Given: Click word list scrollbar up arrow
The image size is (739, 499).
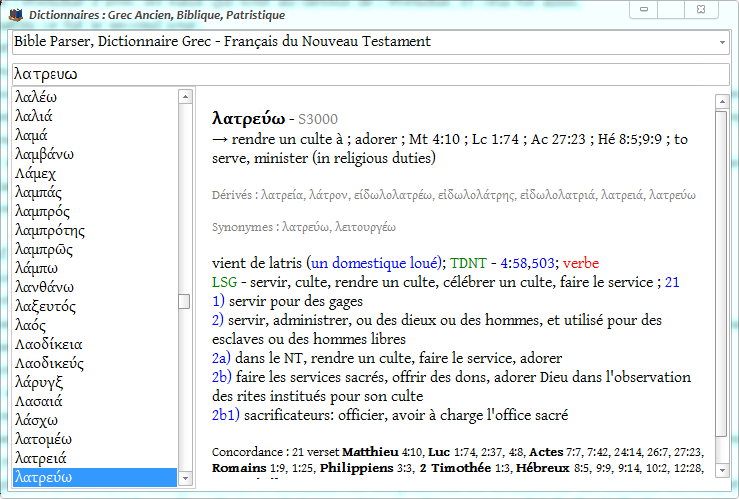Looking at the screenshot, I should tap(185, 97).
